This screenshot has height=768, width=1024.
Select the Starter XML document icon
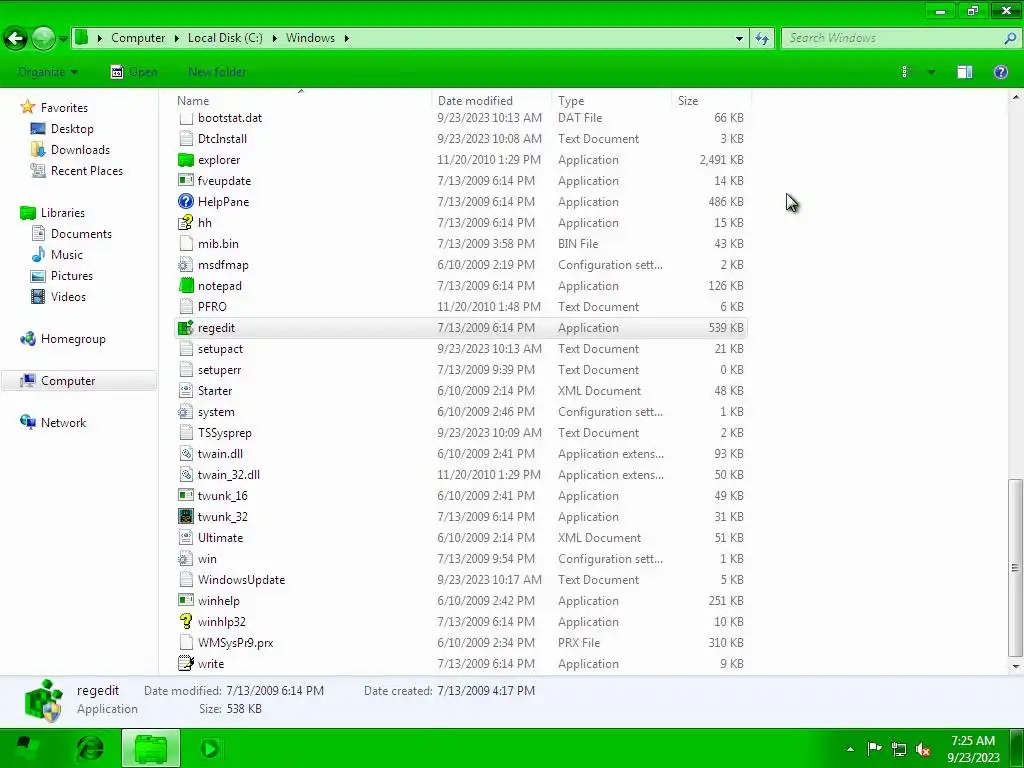point(186,391)
